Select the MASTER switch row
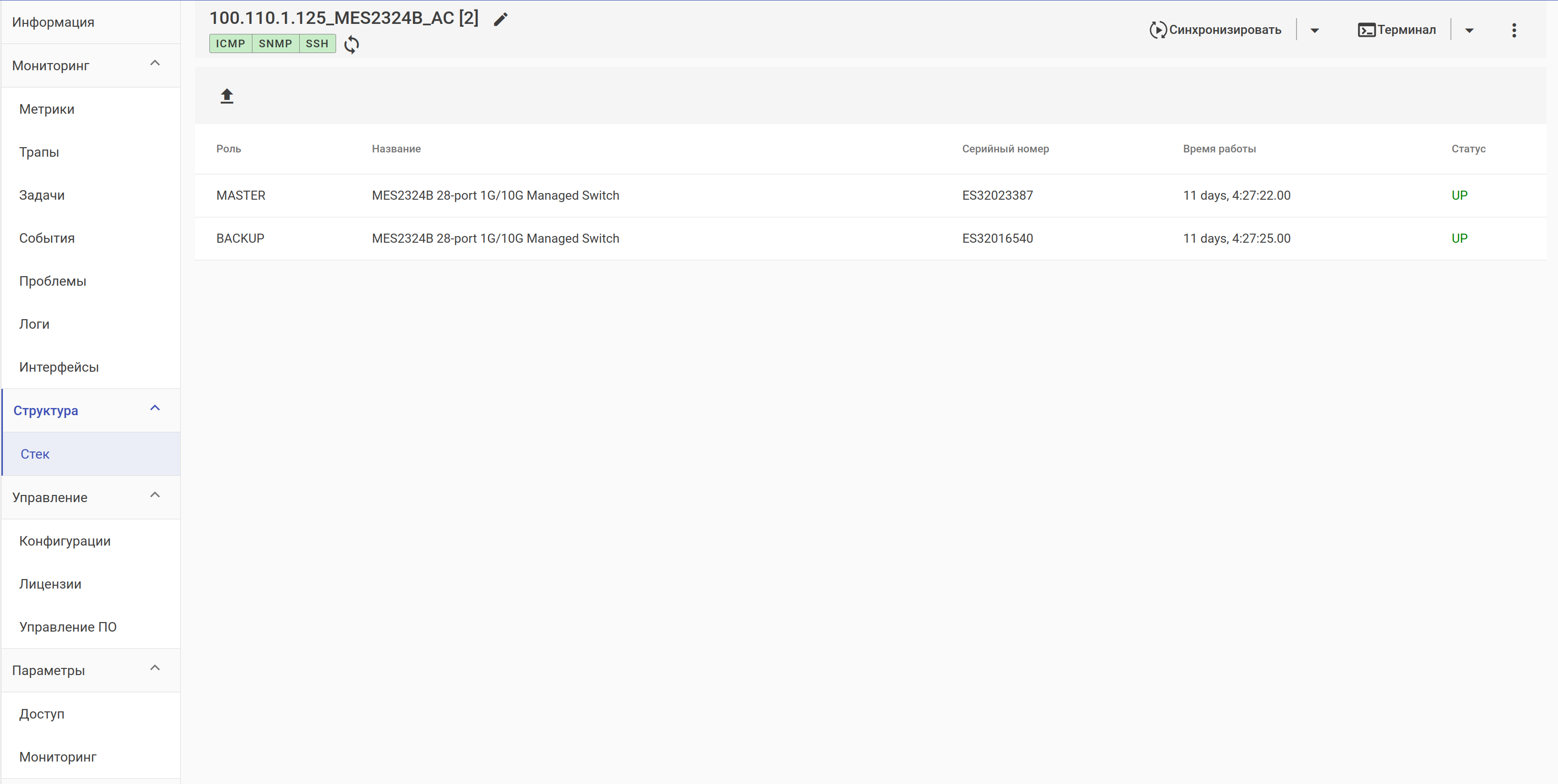Viewport: 1558px width, 784px height. click(x=870, y=195)
